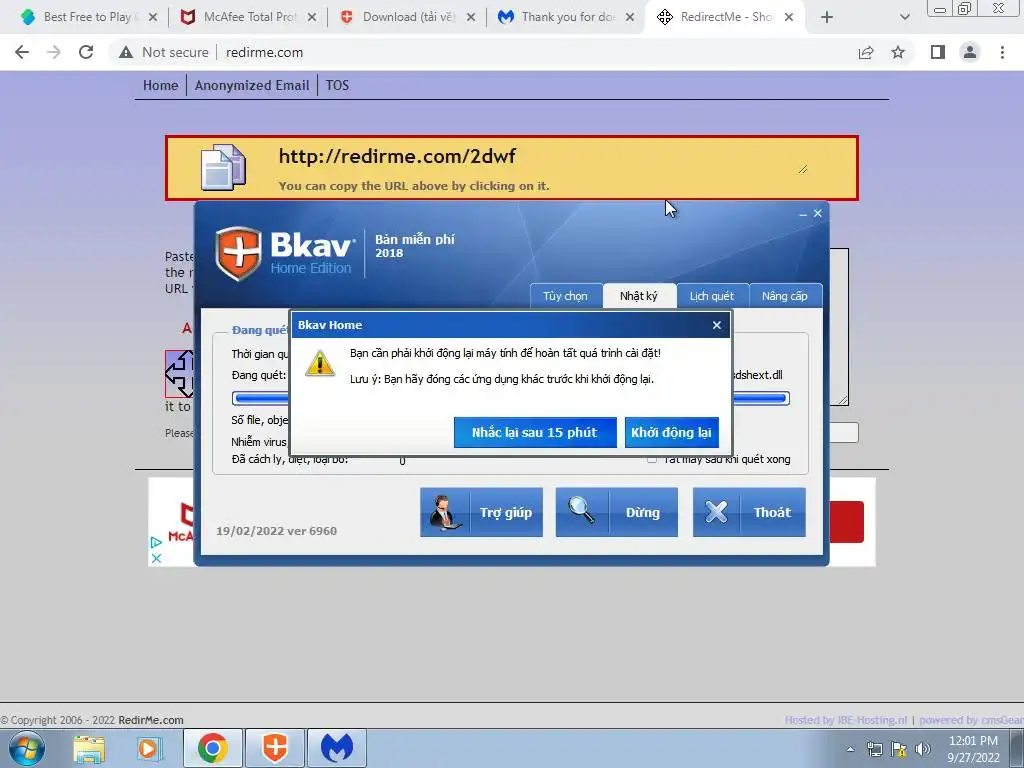Close the ad with X icon
Image resolution: width=1024 pixels, height=768 pixels.
(156, 558)
